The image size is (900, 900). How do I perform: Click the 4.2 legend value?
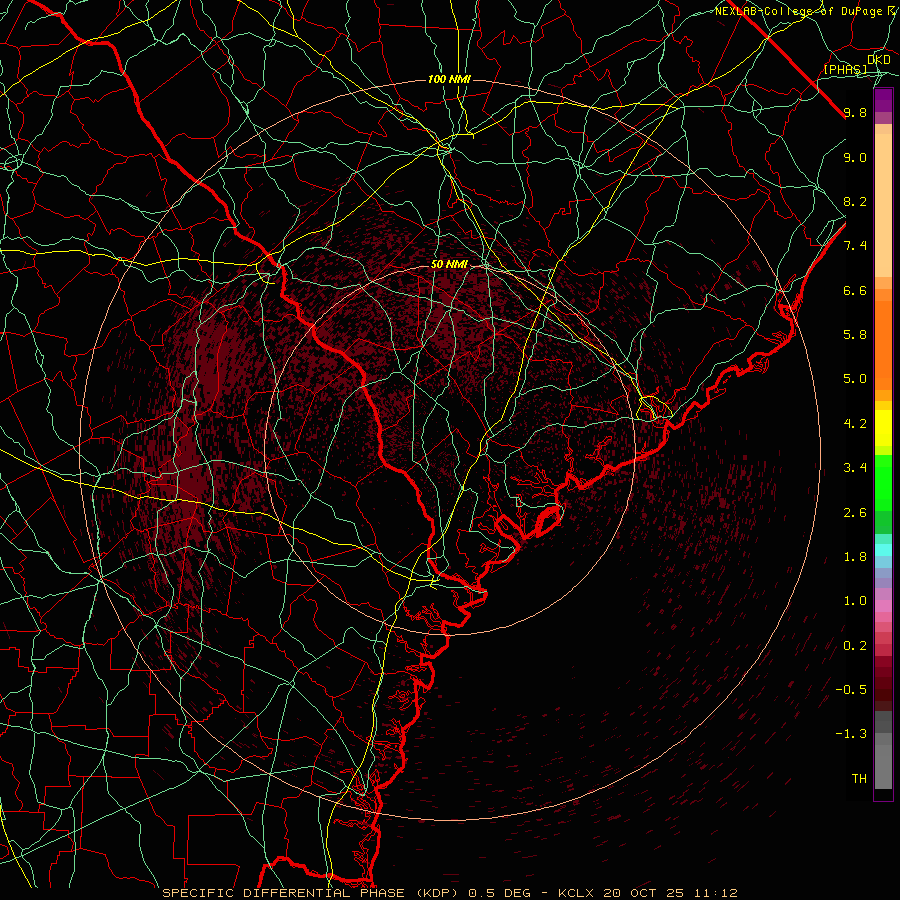point(855,424)
